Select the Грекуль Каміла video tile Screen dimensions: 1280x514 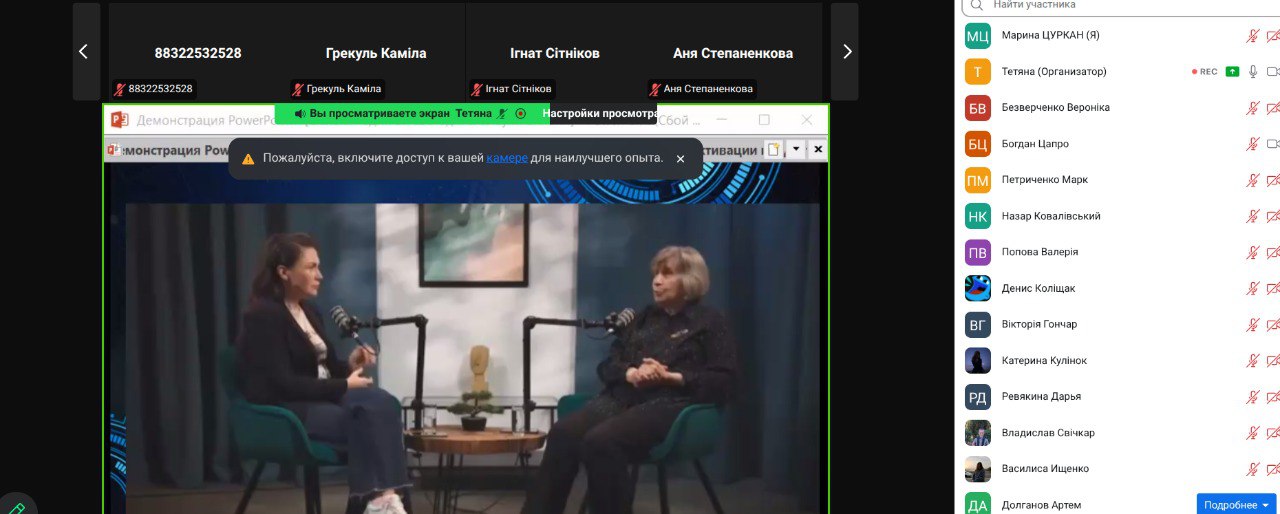[x=376, y=52]
